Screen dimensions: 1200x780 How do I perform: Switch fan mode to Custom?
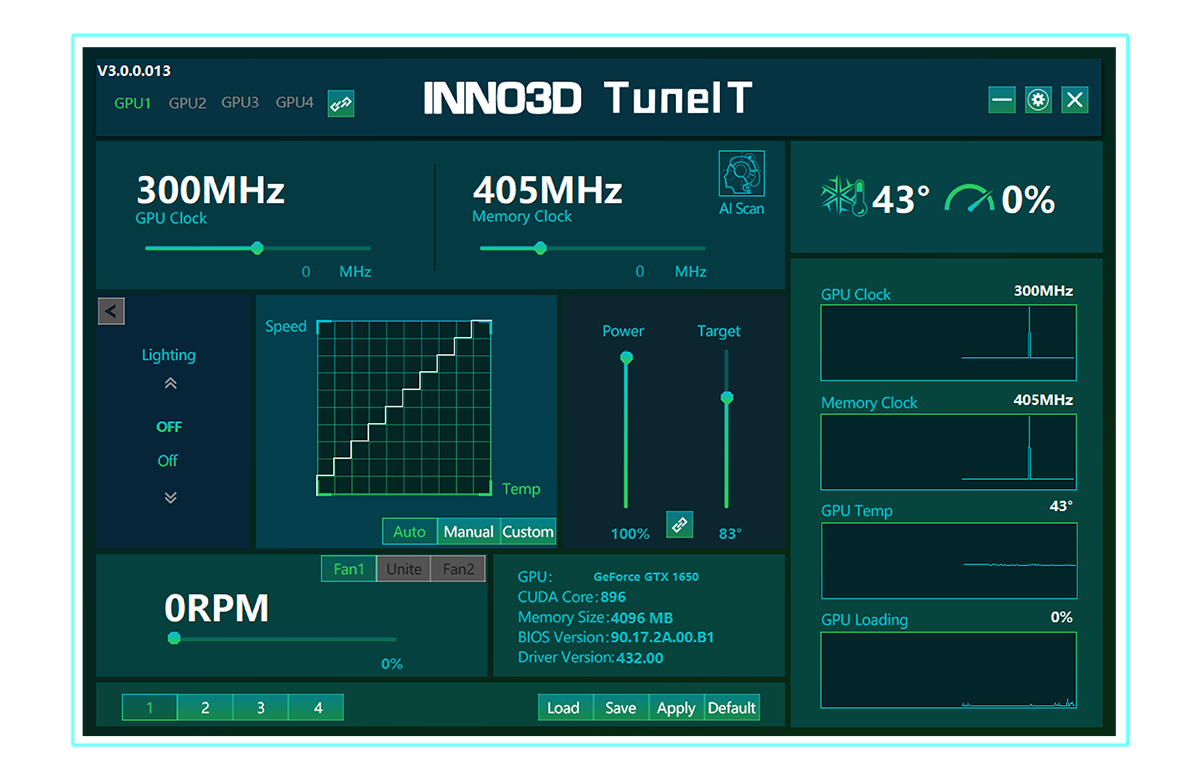coord(528,532)
